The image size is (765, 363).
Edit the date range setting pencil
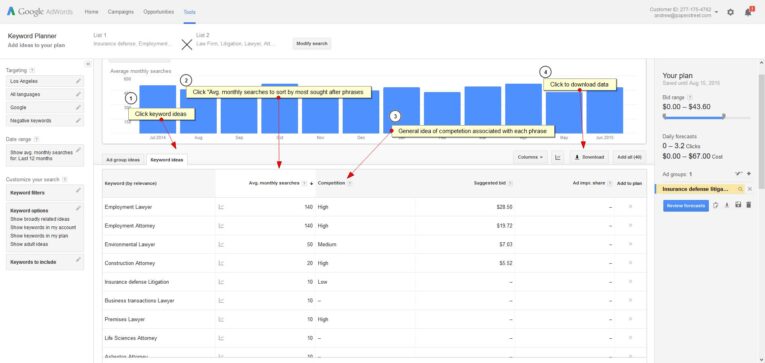(78, 150)
